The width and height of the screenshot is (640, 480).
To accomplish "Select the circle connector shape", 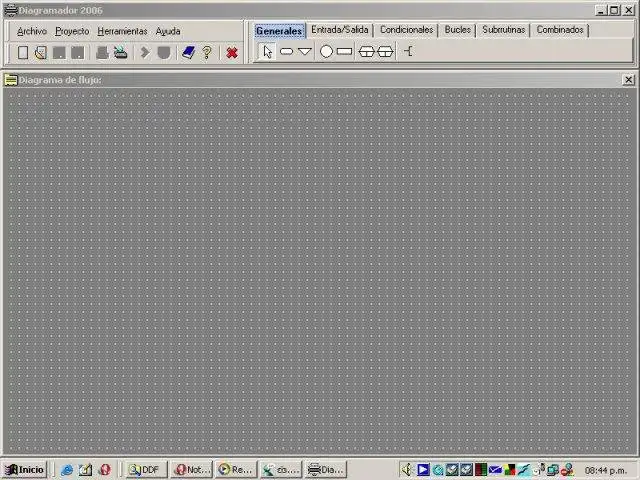I will pos(326,51).
